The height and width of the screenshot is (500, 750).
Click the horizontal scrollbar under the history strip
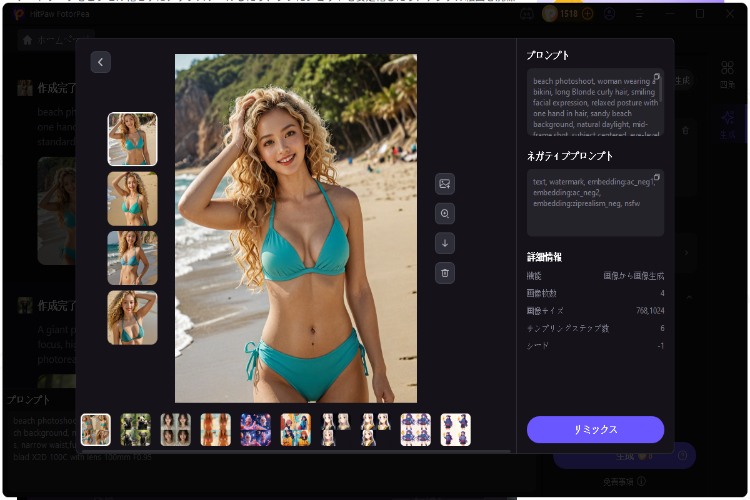[x=296, y=451]
